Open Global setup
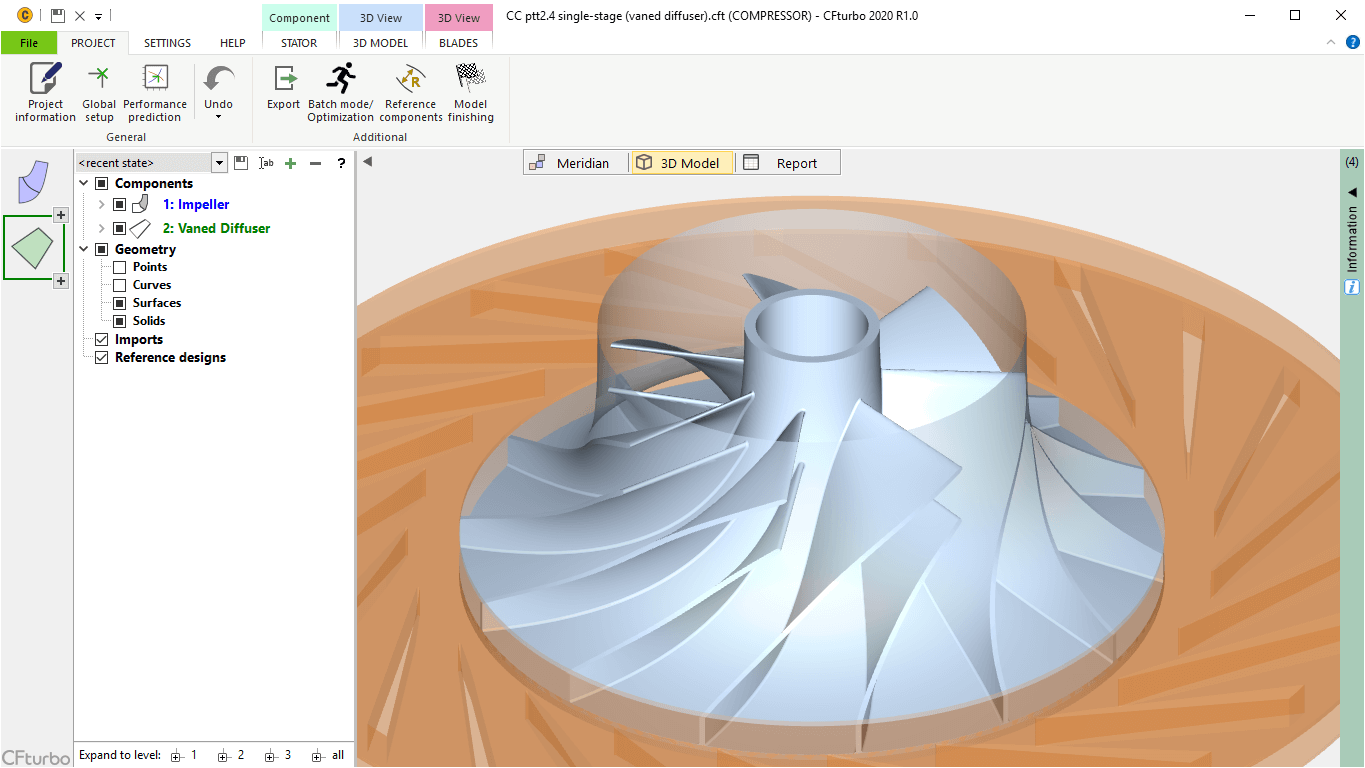This screenshot has width=1365, height=768. point(99,92)
